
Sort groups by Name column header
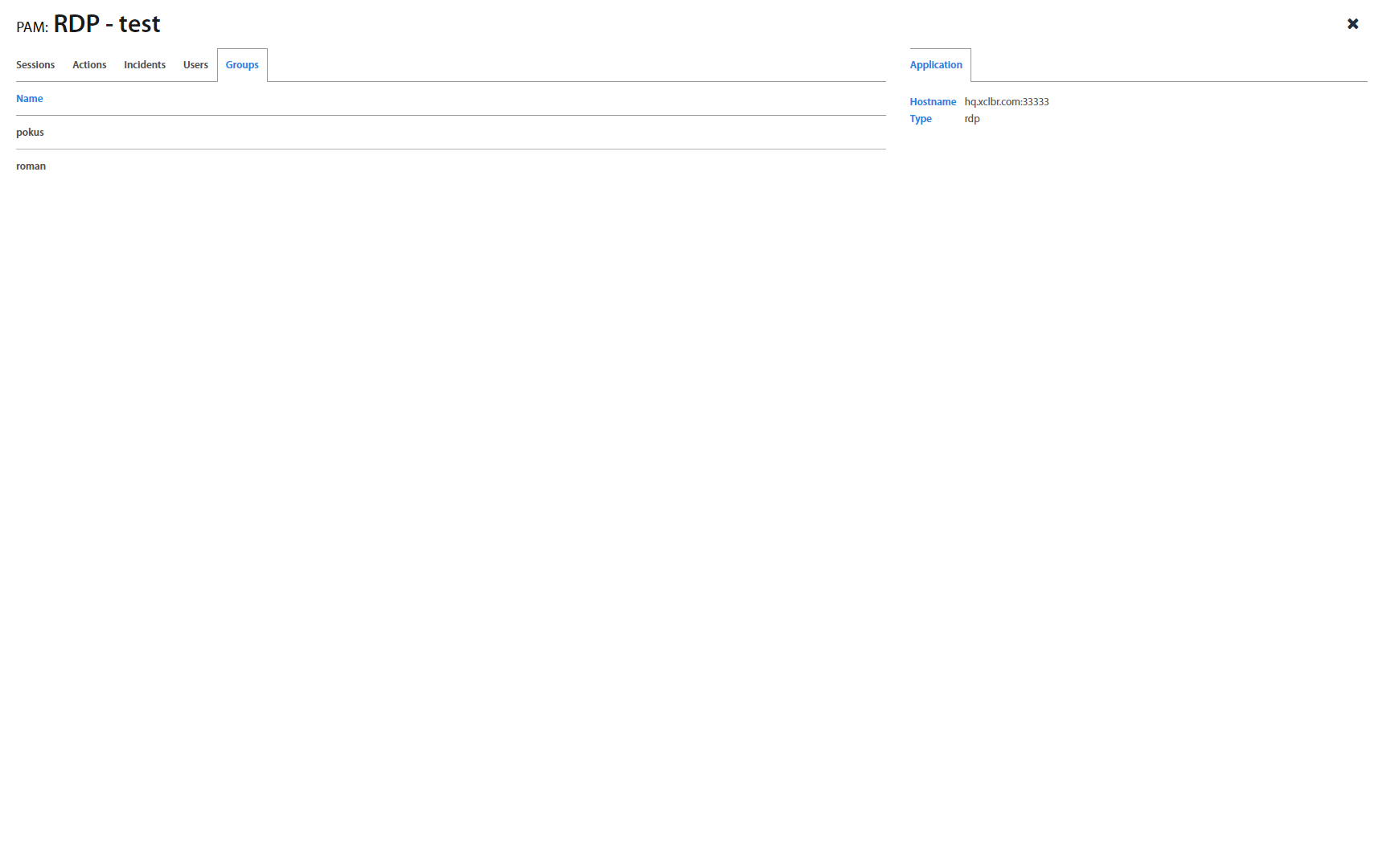tap(30, 99)
